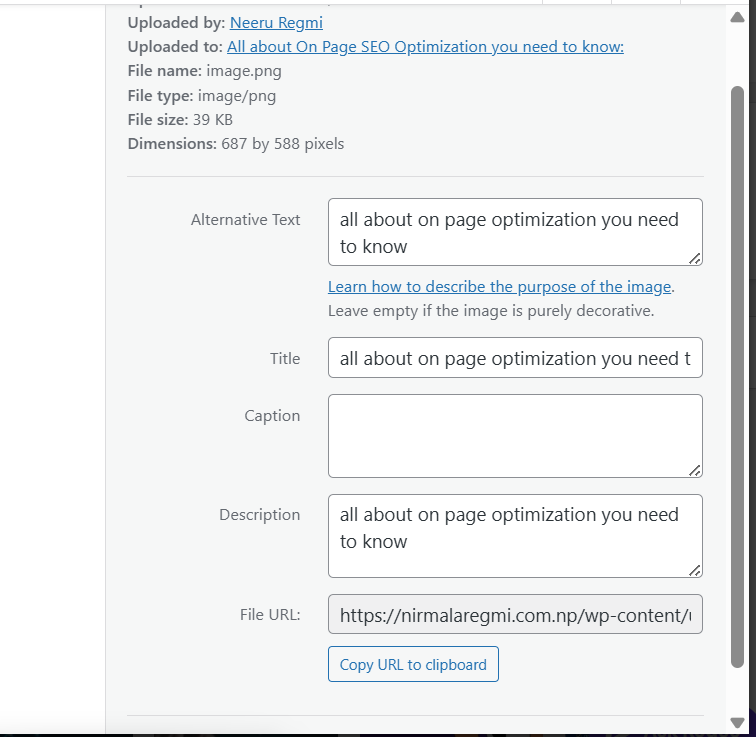Select the empty Caption textarea
Image resolution: width=756 pixels, height=737 pixels.
pyautogui.click(x=515, y=435)
